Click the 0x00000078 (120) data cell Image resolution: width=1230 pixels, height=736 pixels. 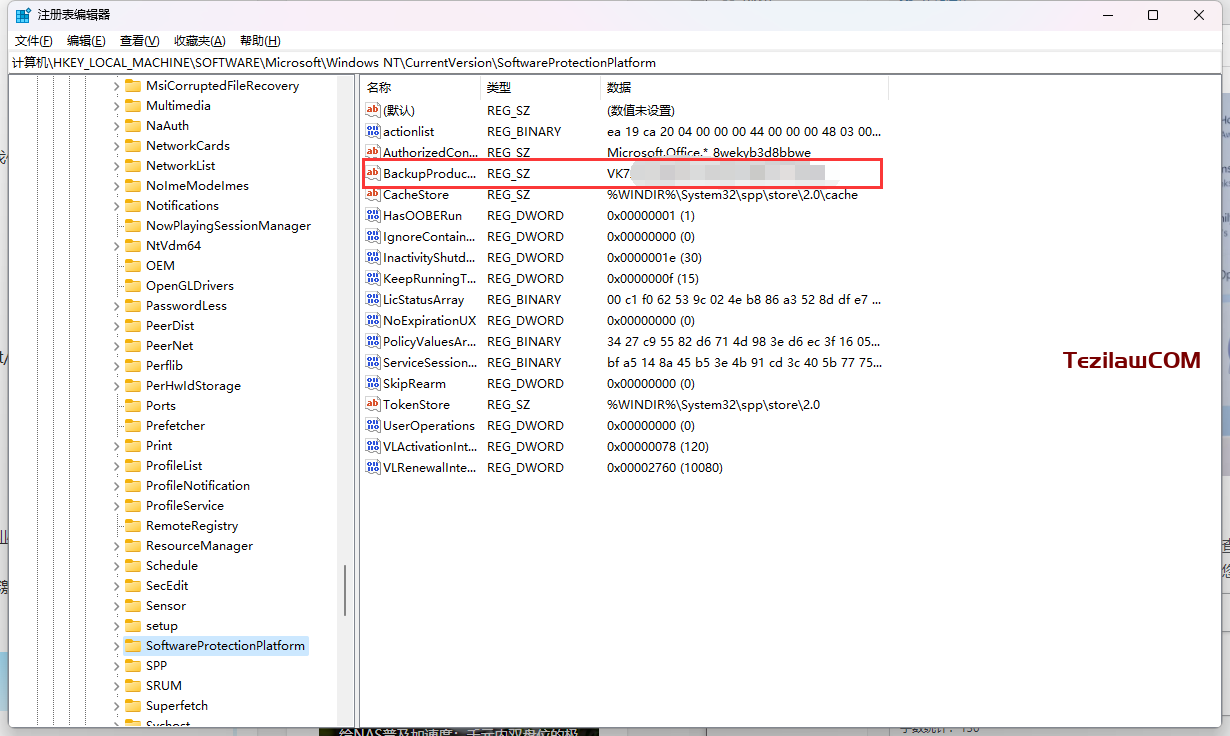pyautogui.click(x=657, y=446)
